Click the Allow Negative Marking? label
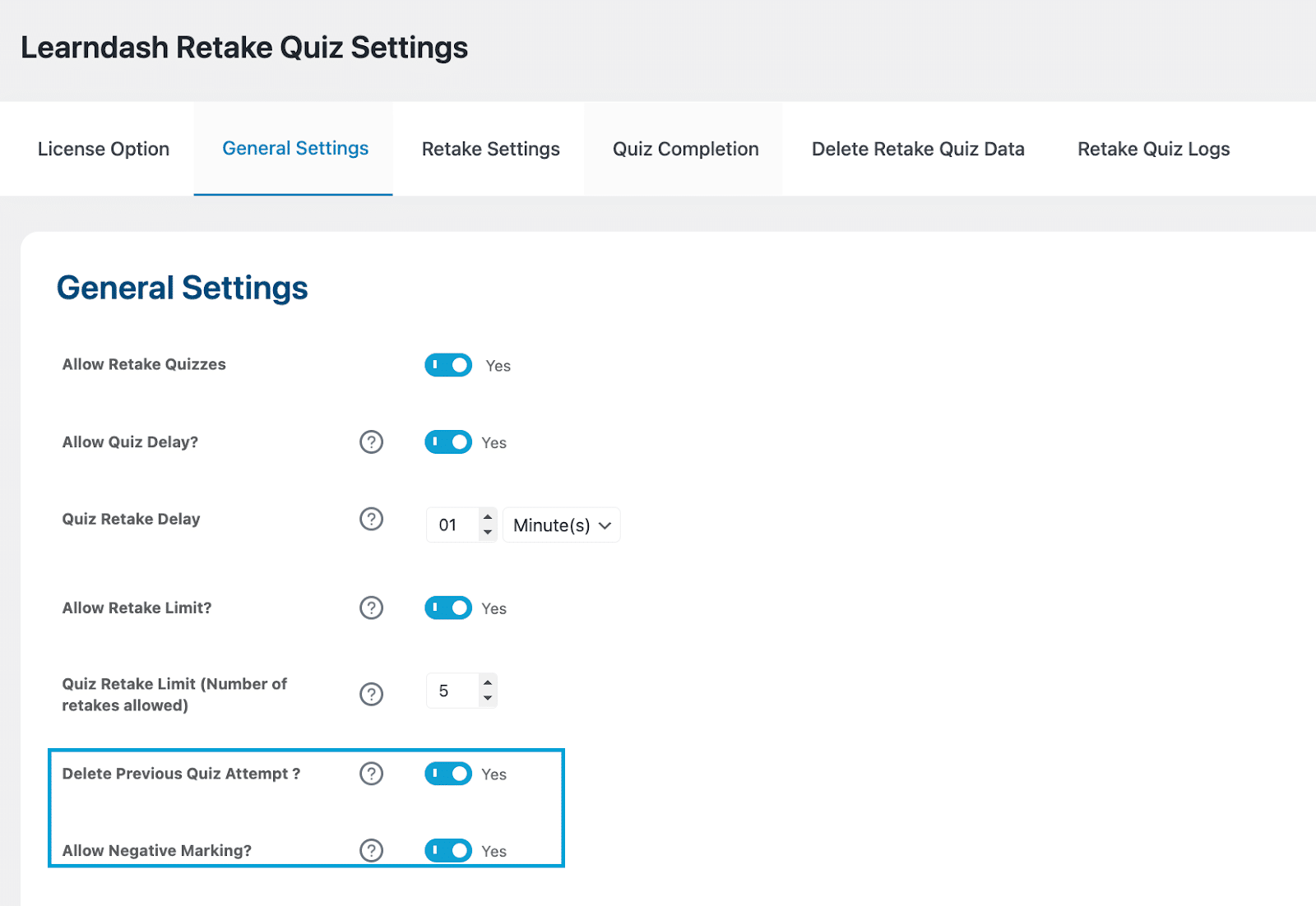 157,851
